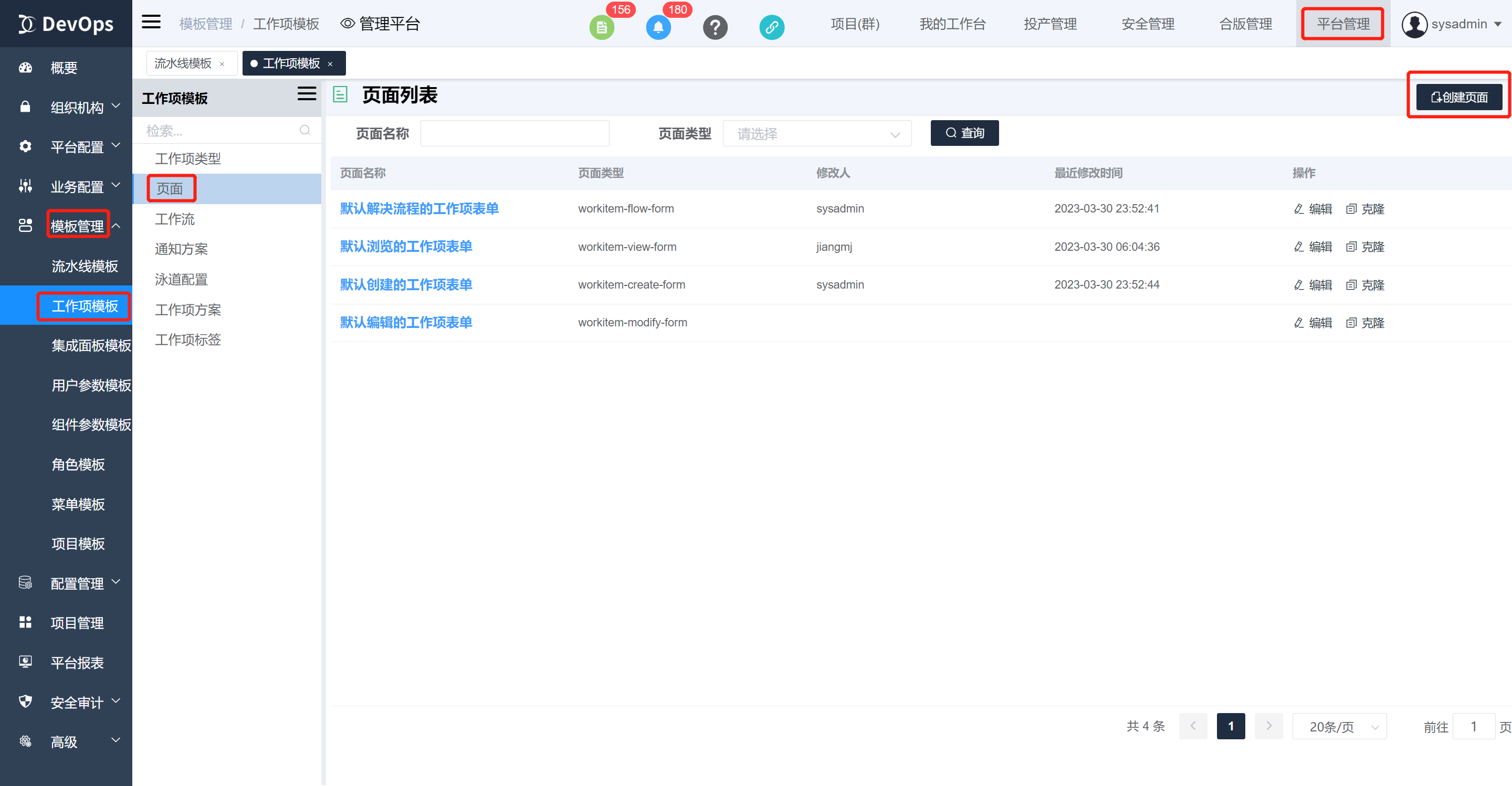Click the help question mark icon

pos(715,27)
